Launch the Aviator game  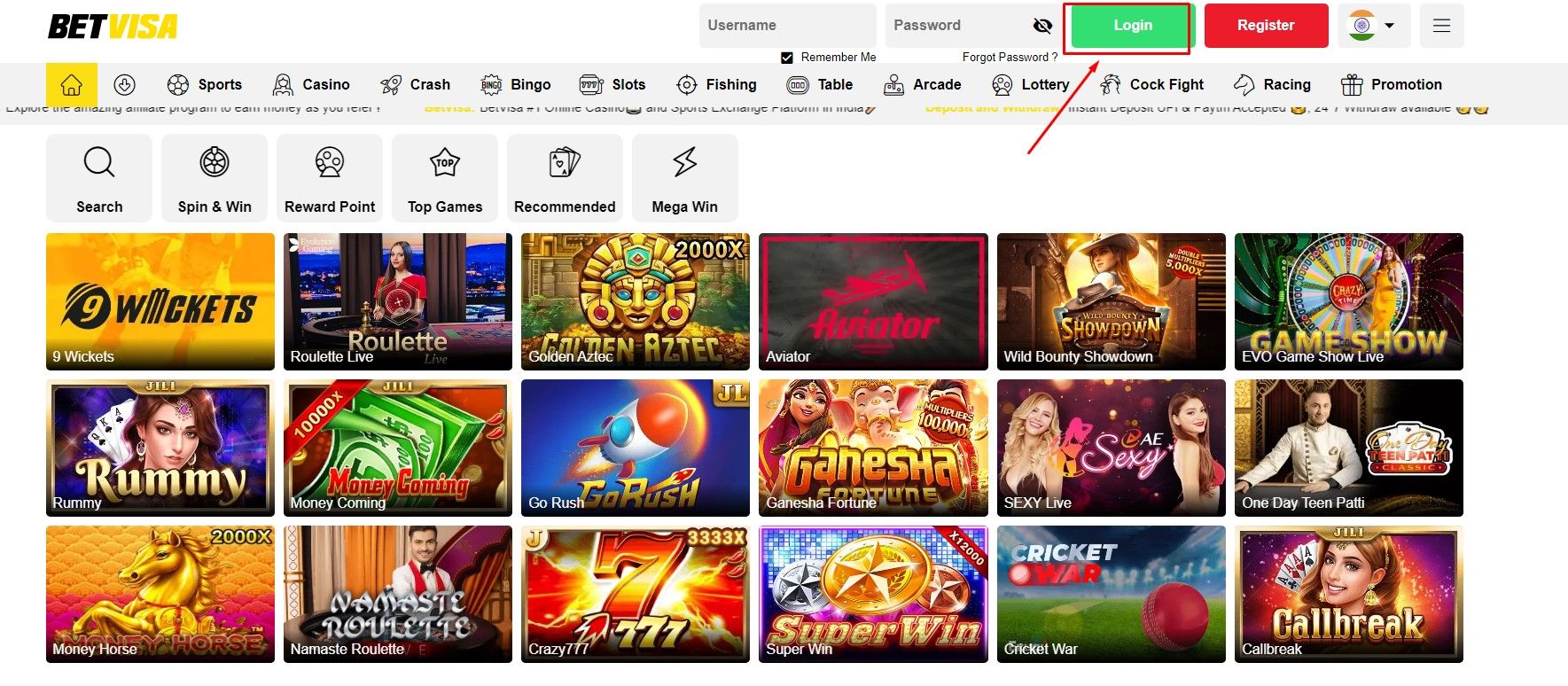(873, 301)
